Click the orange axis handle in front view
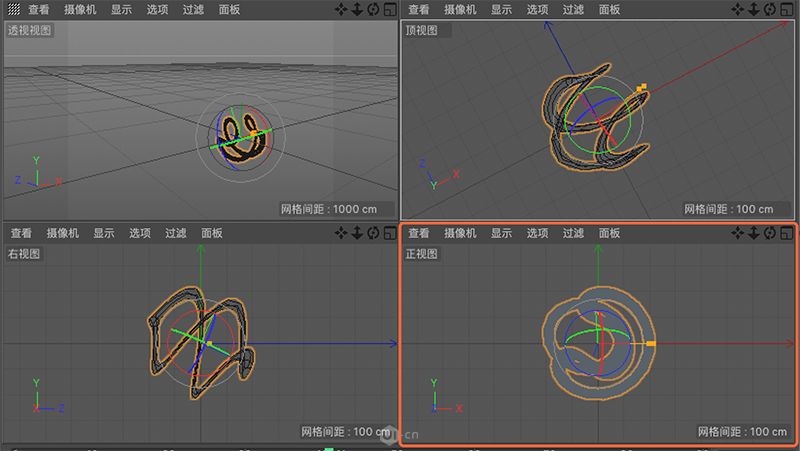Screen dimensions: 800x451 (651, 344)
